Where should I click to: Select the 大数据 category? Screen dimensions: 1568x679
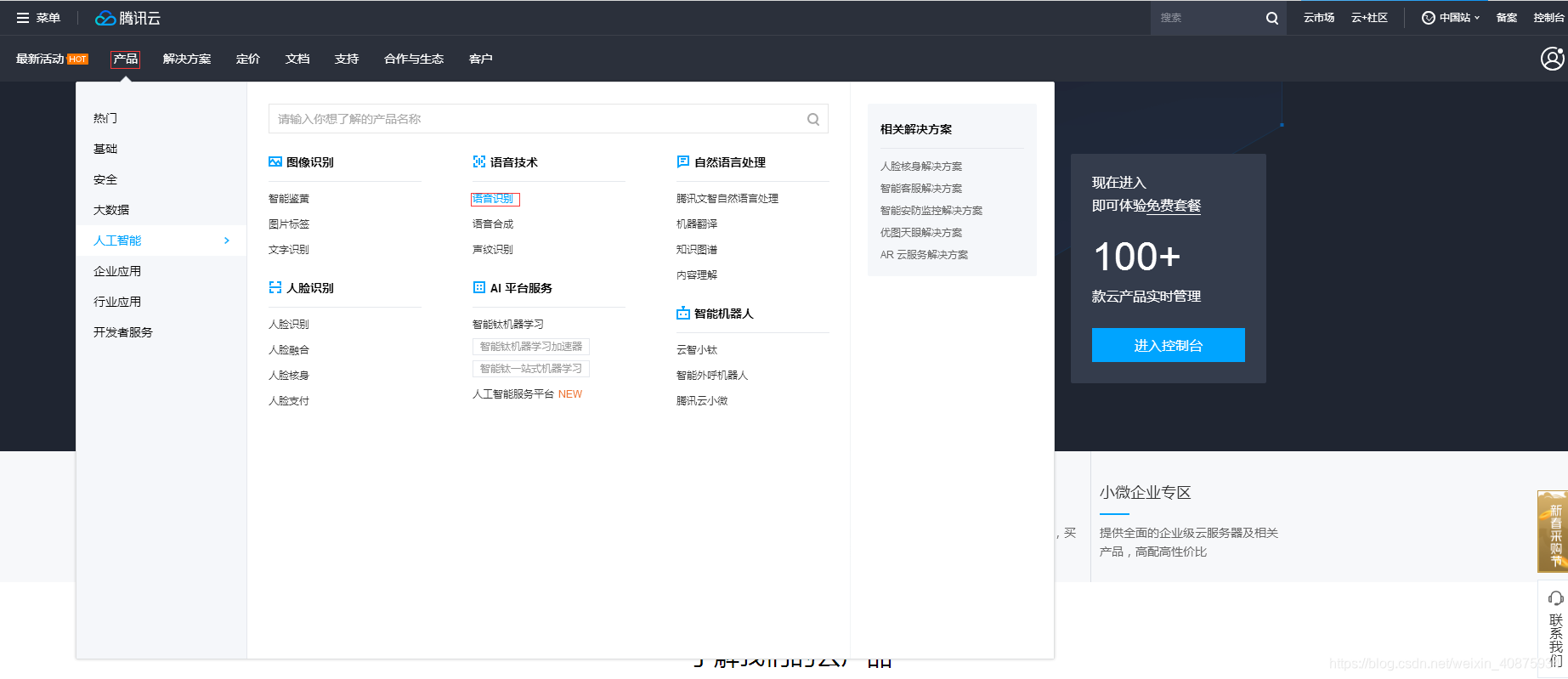(x=111, y=210)
